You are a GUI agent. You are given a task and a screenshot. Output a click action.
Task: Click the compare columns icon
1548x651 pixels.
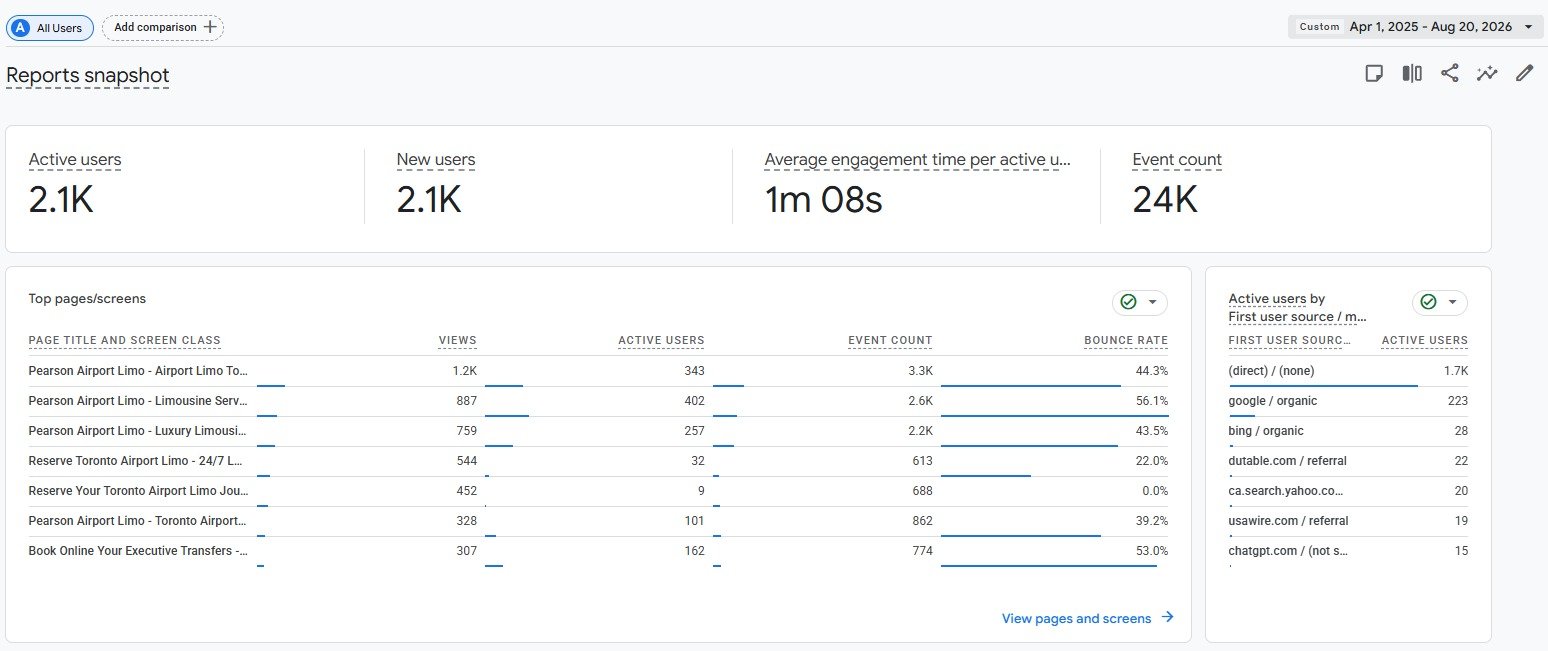coord(1412,73)
